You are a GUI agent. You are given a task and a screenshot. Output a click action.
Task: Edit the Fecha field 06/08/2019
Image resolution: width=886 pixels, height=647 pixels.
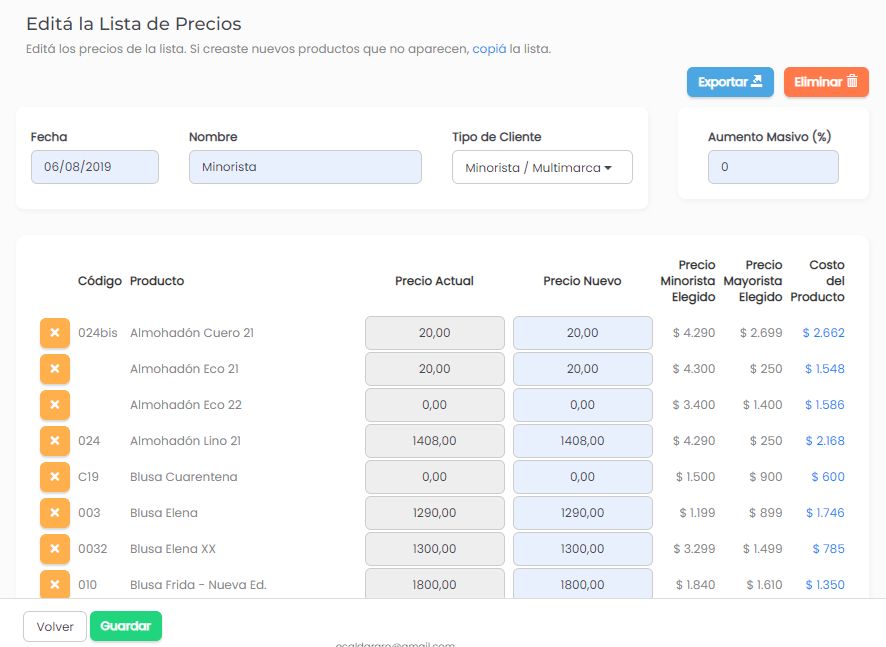click(95, 167)
